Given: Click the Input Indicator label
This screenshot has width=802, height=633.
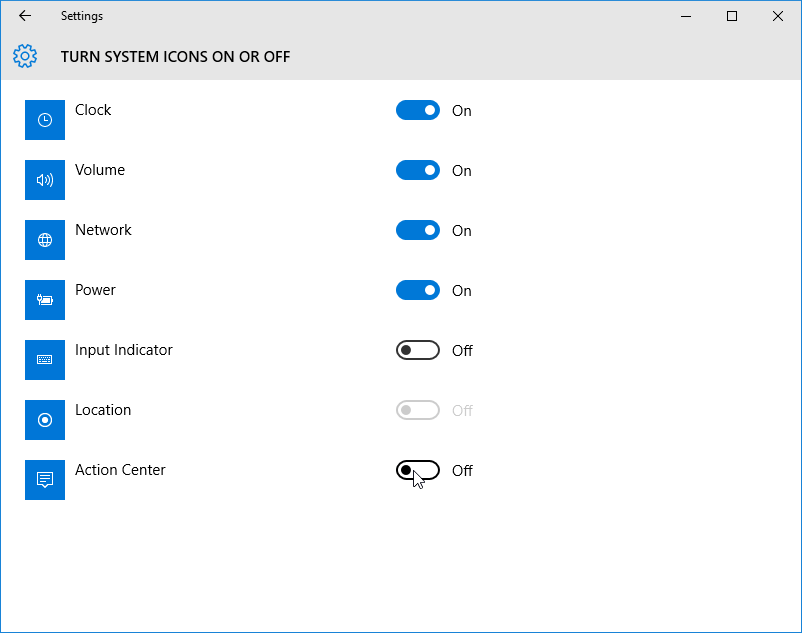Looking at the screenshot, I should click(x=124, y=350).
